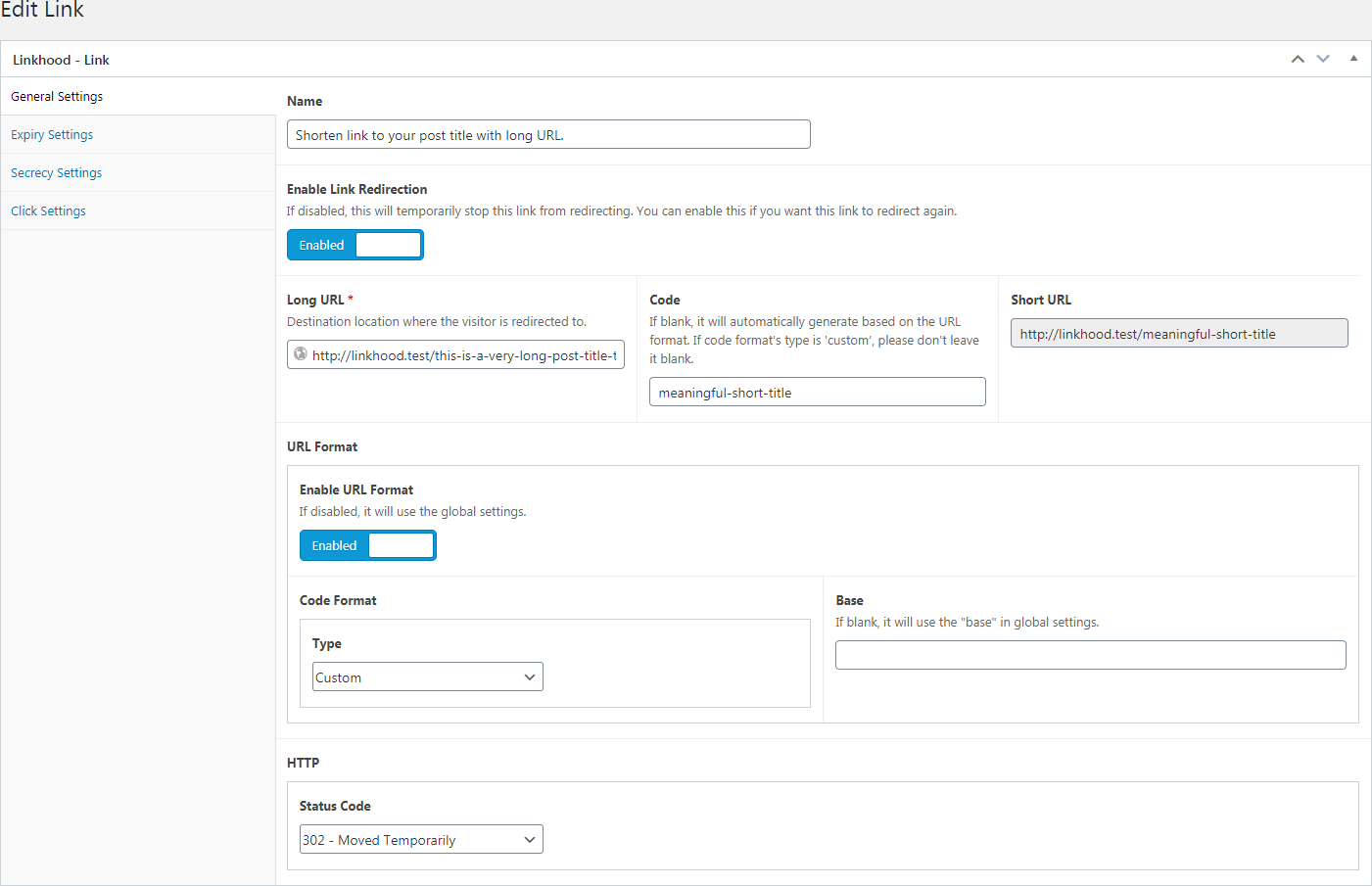
Task: Click the globe icon in Long URL field
Action: pos(301,354)
